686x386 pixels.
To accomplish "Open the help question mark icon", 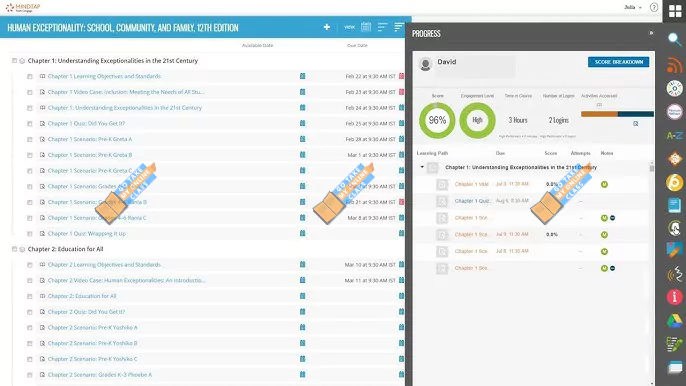I will (654, 7).
